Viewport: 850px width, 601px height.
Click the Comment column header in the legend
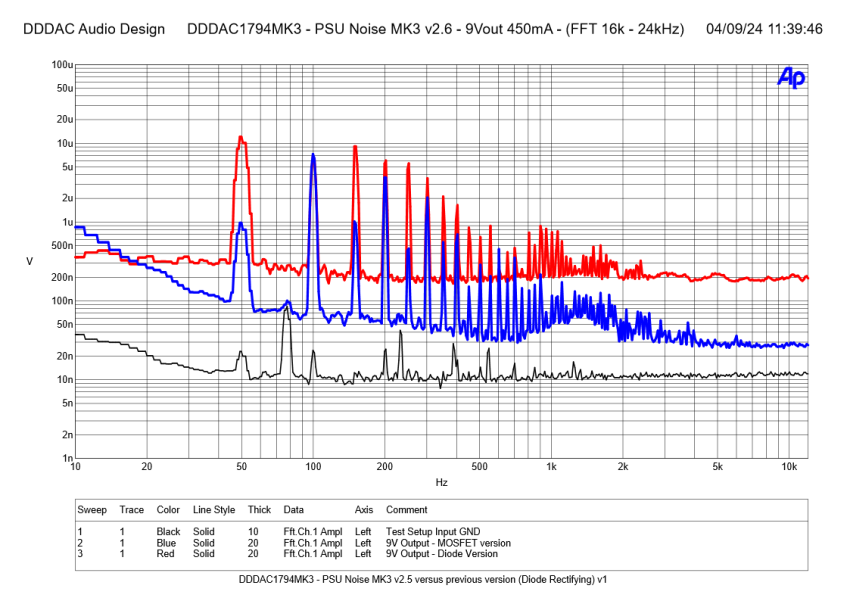407,509
